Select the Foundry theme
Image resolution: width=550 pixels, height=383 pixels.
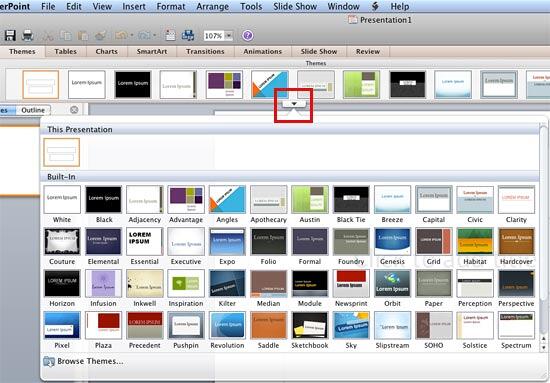351,241
